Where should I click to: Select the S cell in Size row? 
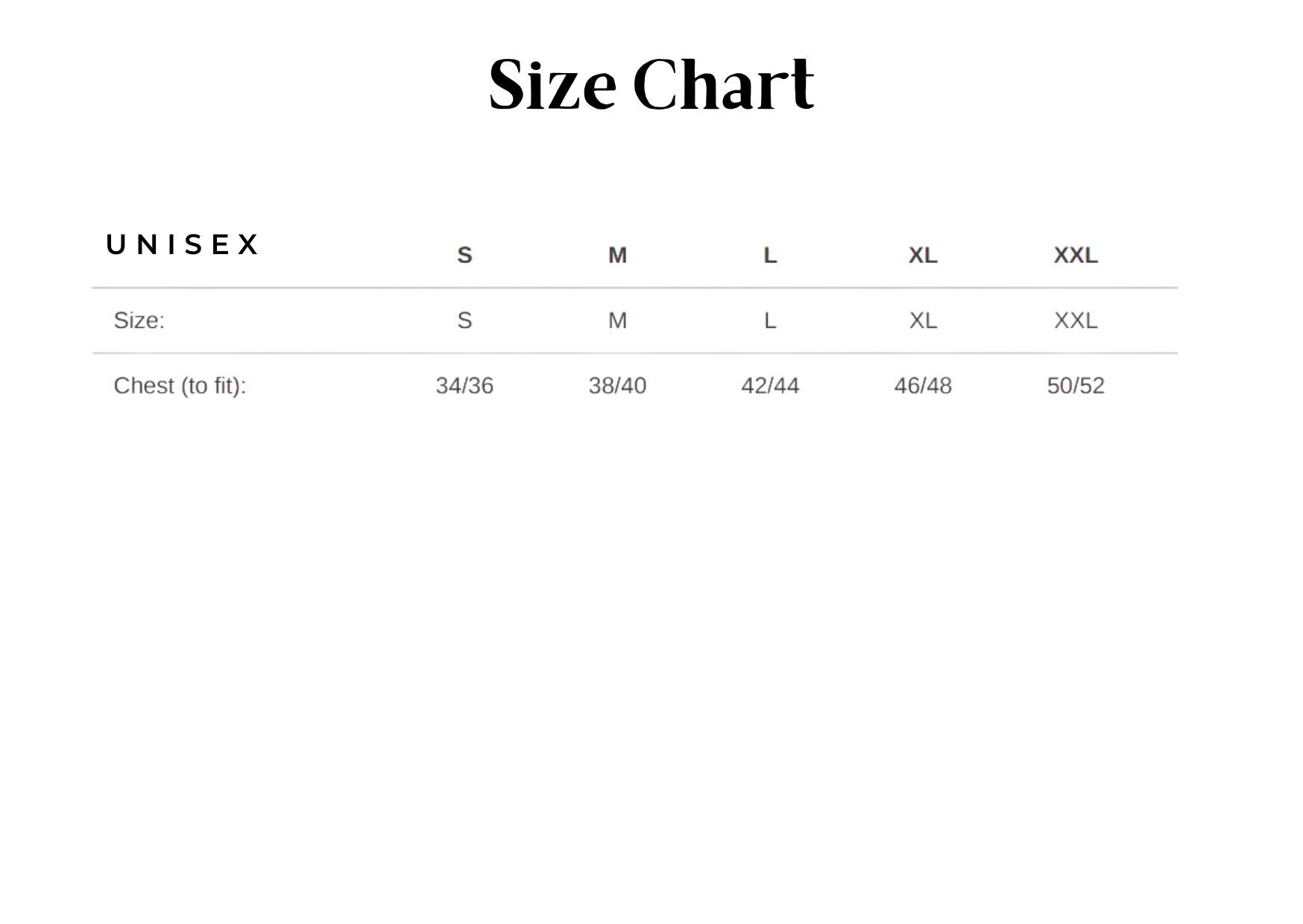pyautogui.click(x=464, y=320)
